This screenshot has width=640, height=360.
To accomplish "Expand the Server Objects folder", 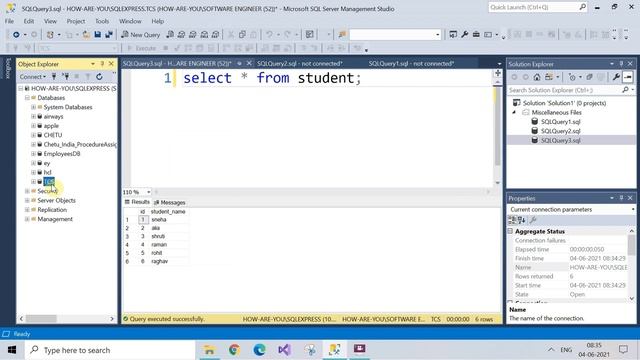I will point(27,200).
